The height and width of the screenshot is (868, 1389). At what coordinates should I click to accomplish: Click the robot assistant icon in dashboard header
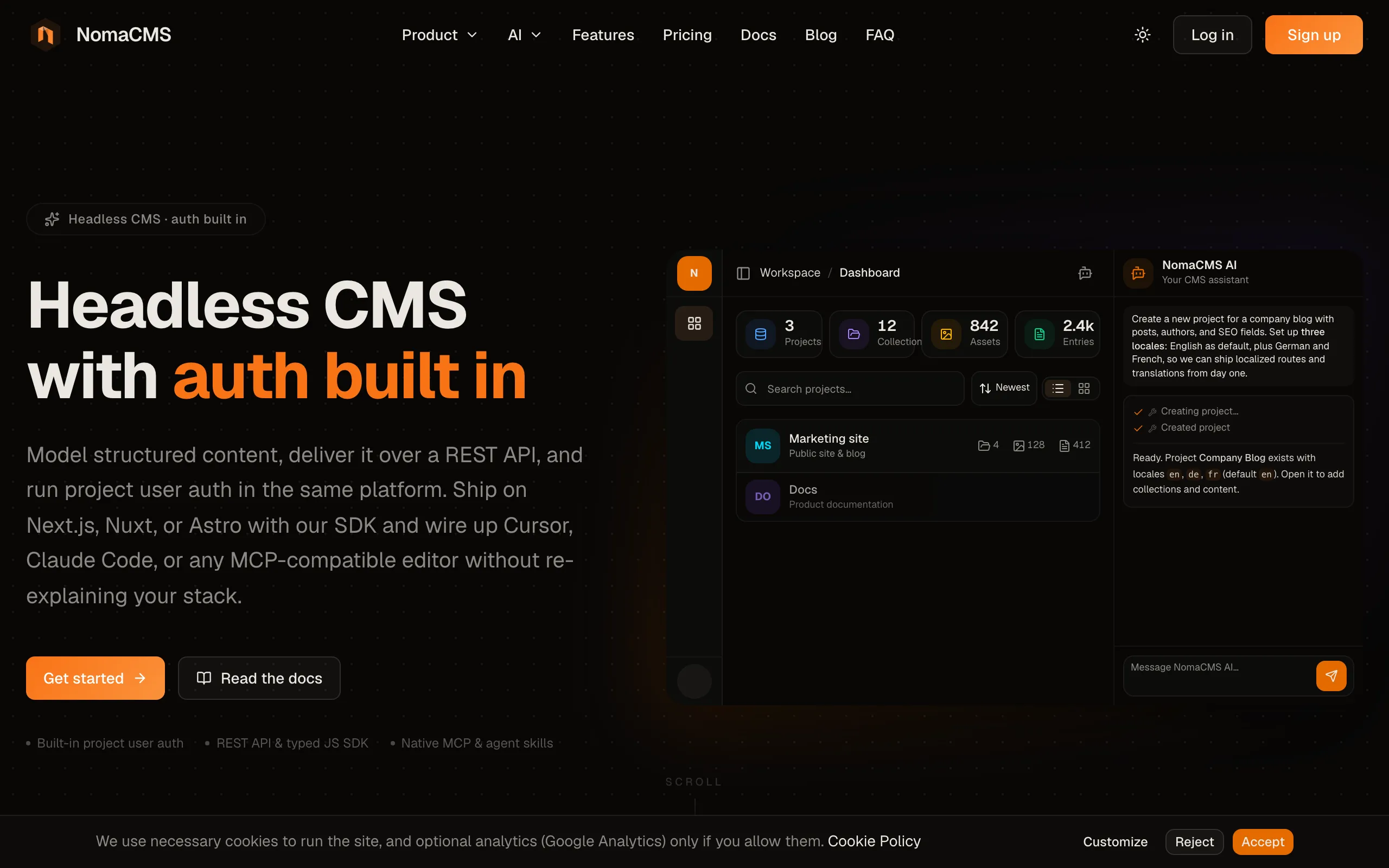point(1085,273)
